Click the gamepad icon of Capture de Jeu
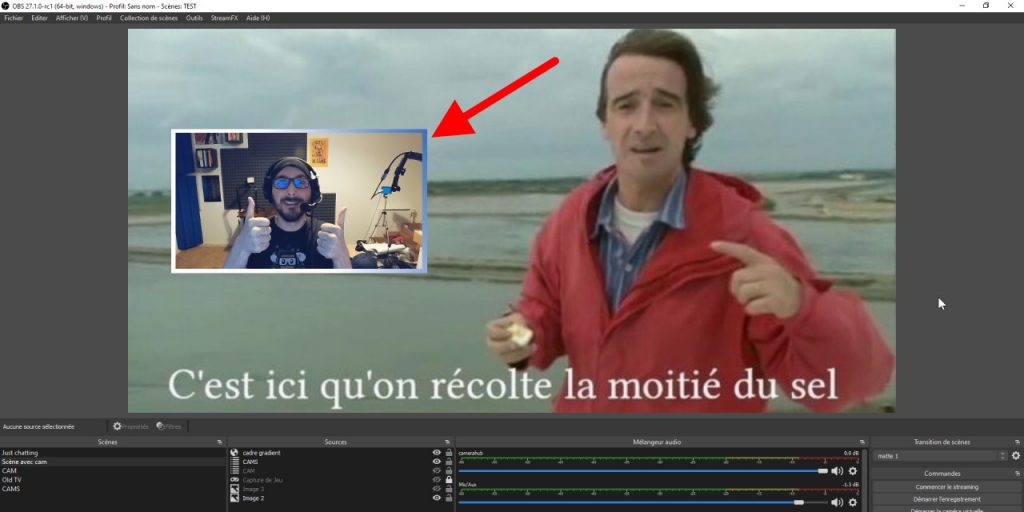1024x512 pixels. click(x=234, y=479)
